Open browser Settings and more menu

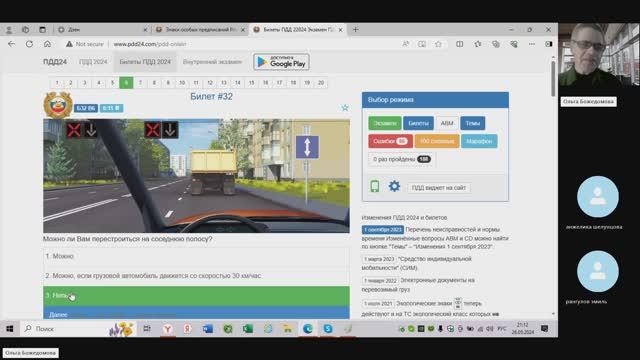[531, 44]
